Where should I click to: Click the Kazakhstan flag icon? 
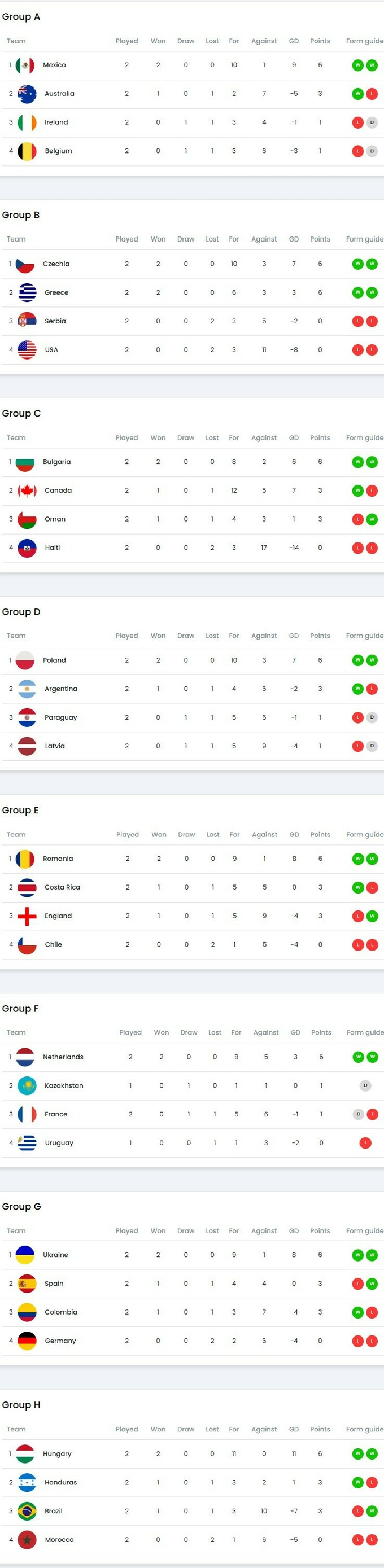coord(27,1086)
